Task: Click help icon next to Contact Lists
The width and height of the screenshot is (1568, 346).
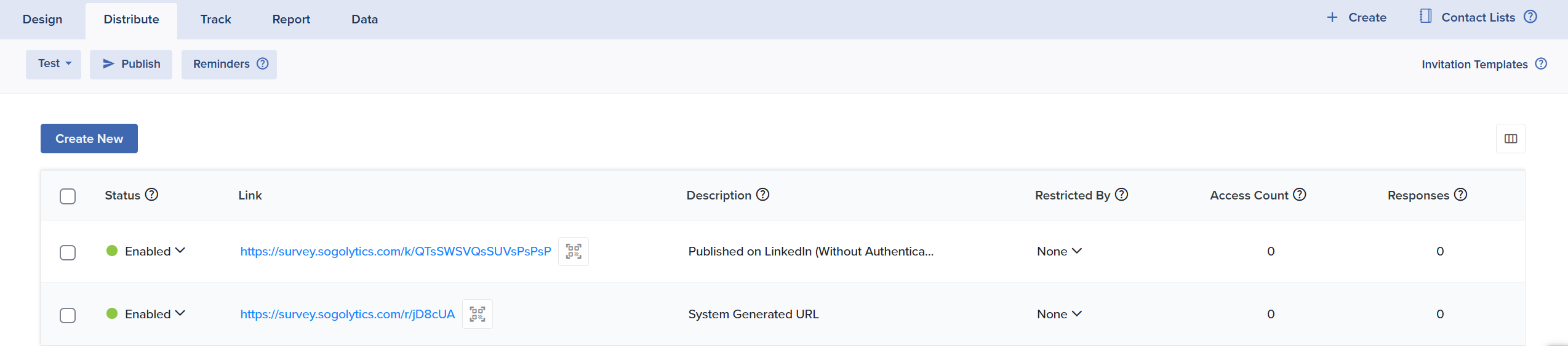Action: point(1530,17)
